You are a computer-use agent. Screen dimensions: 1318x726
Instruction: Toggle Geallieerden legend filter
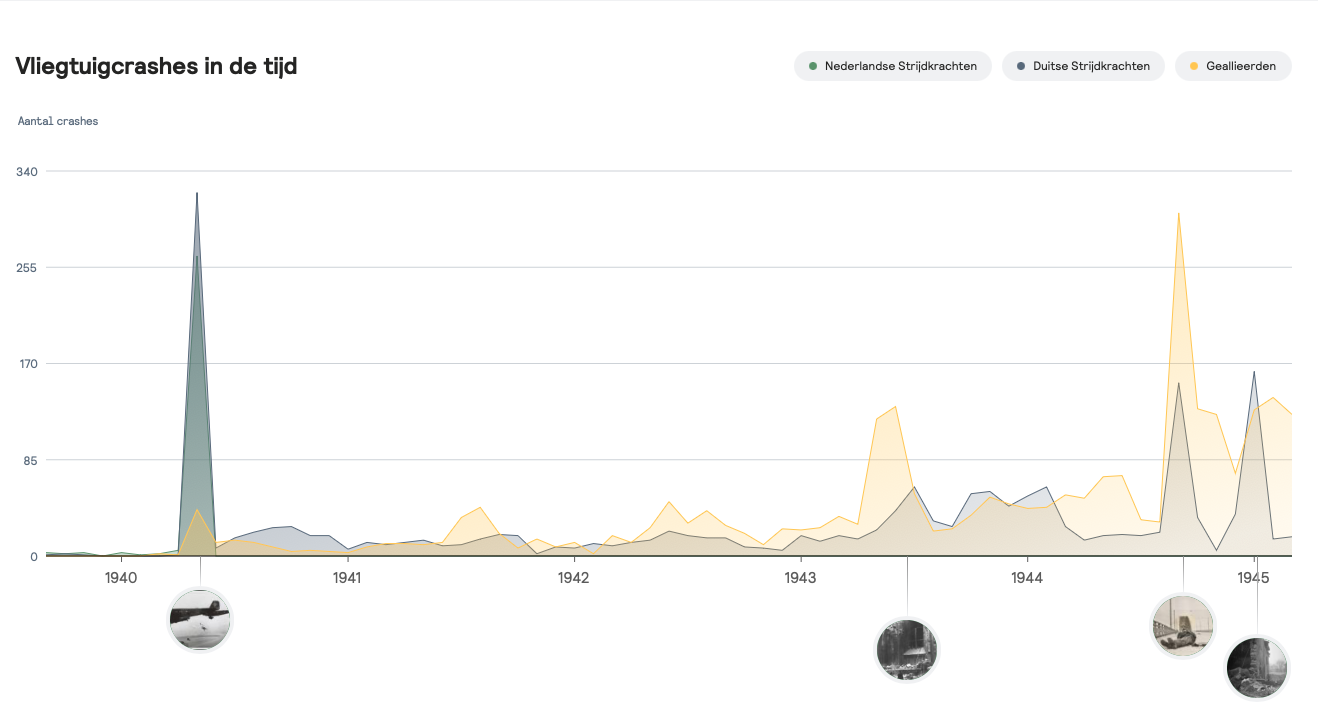1233,66
